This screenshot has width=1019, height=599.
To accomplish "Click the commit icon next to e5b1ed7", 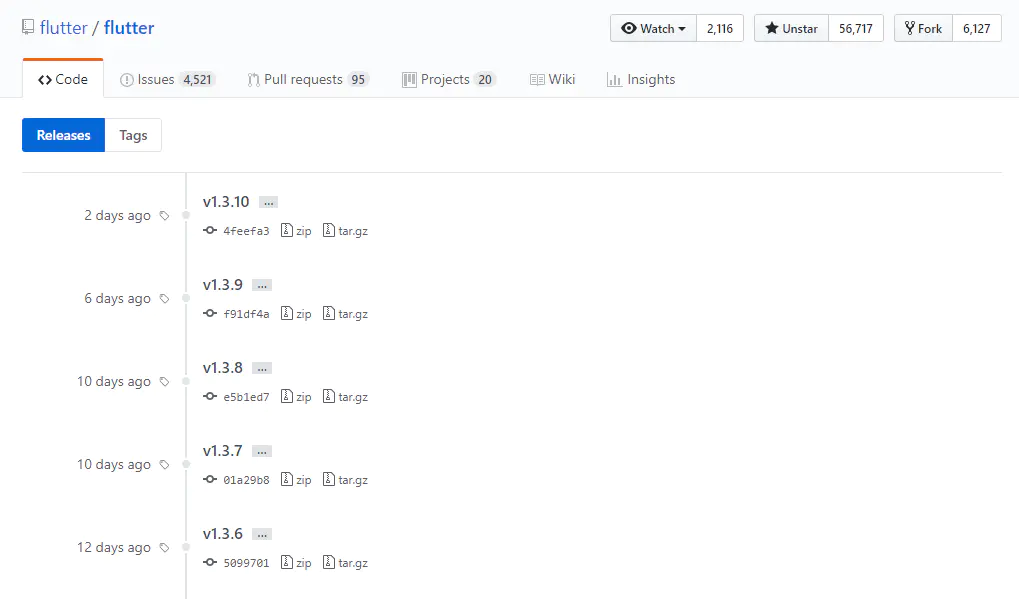I will click(x=210, y=396).
